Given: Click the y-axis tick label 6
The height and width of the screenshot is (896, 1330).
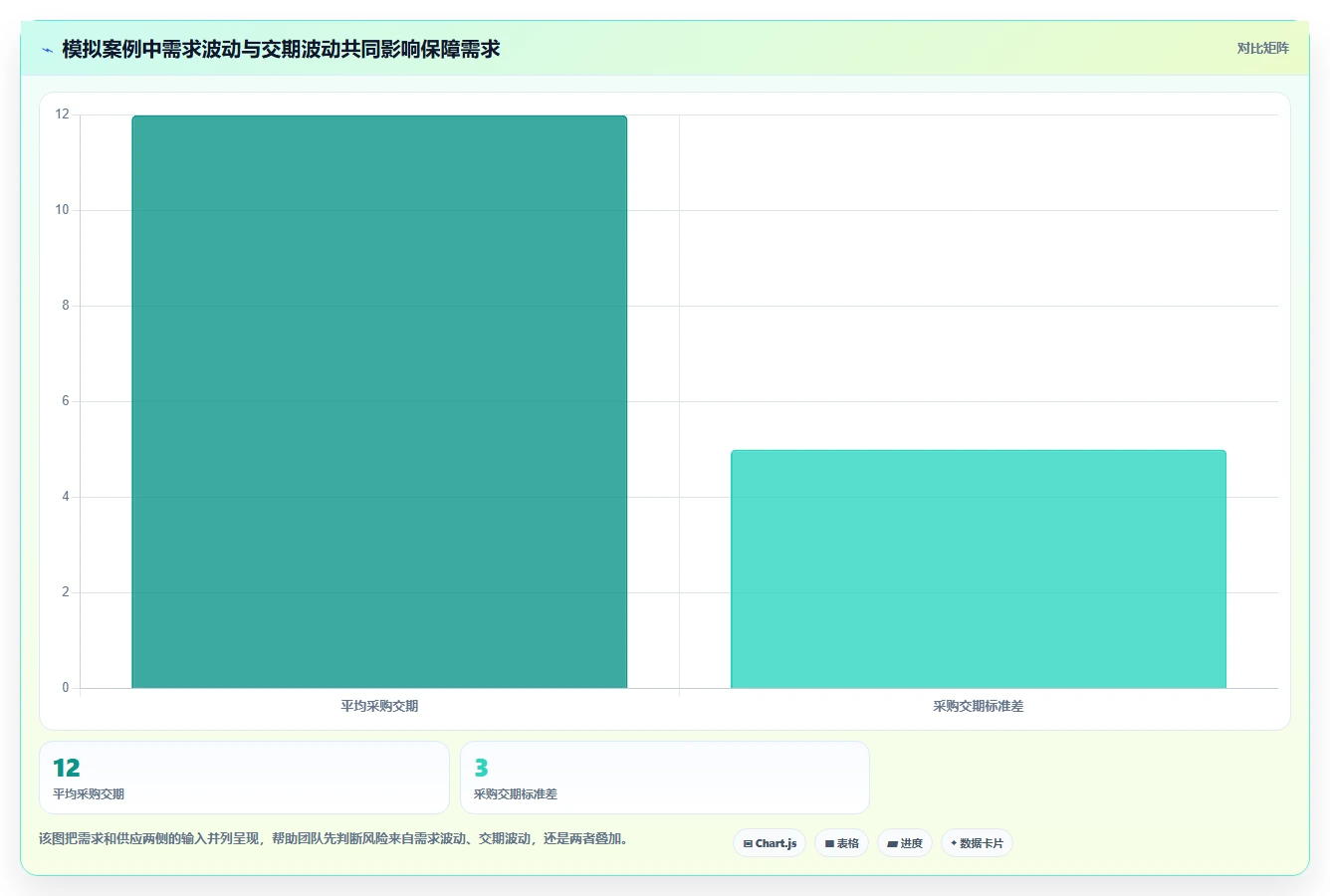Looking at the screenshot, I should 66,401.
